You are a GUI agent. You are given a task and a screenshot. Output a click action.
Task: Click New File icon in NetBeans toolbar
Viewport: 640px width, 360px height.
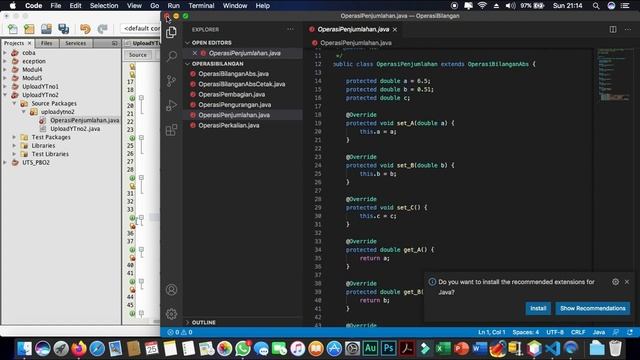click(x=13, y=29)
